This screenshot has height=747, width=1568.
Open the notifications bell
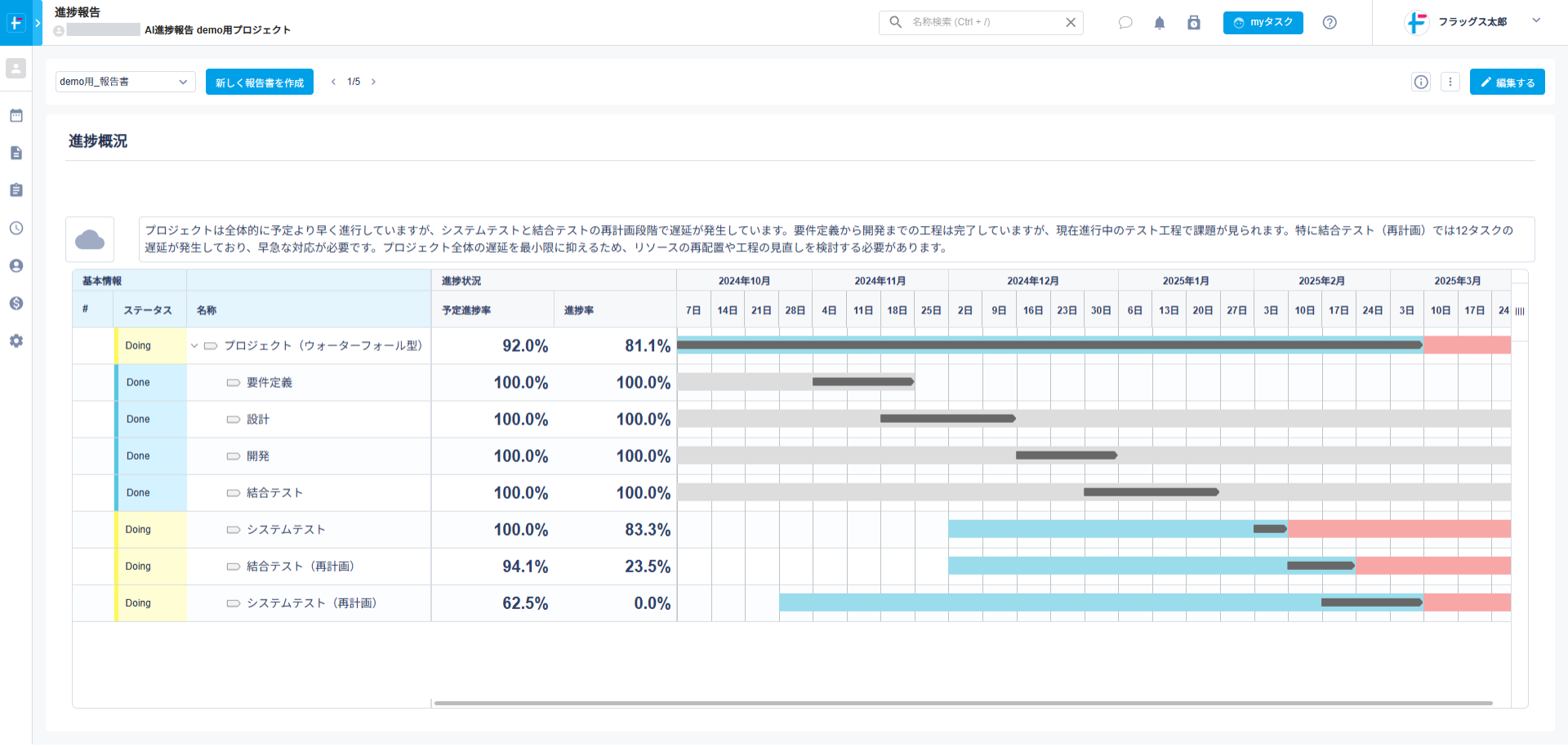click(1160, 23)
